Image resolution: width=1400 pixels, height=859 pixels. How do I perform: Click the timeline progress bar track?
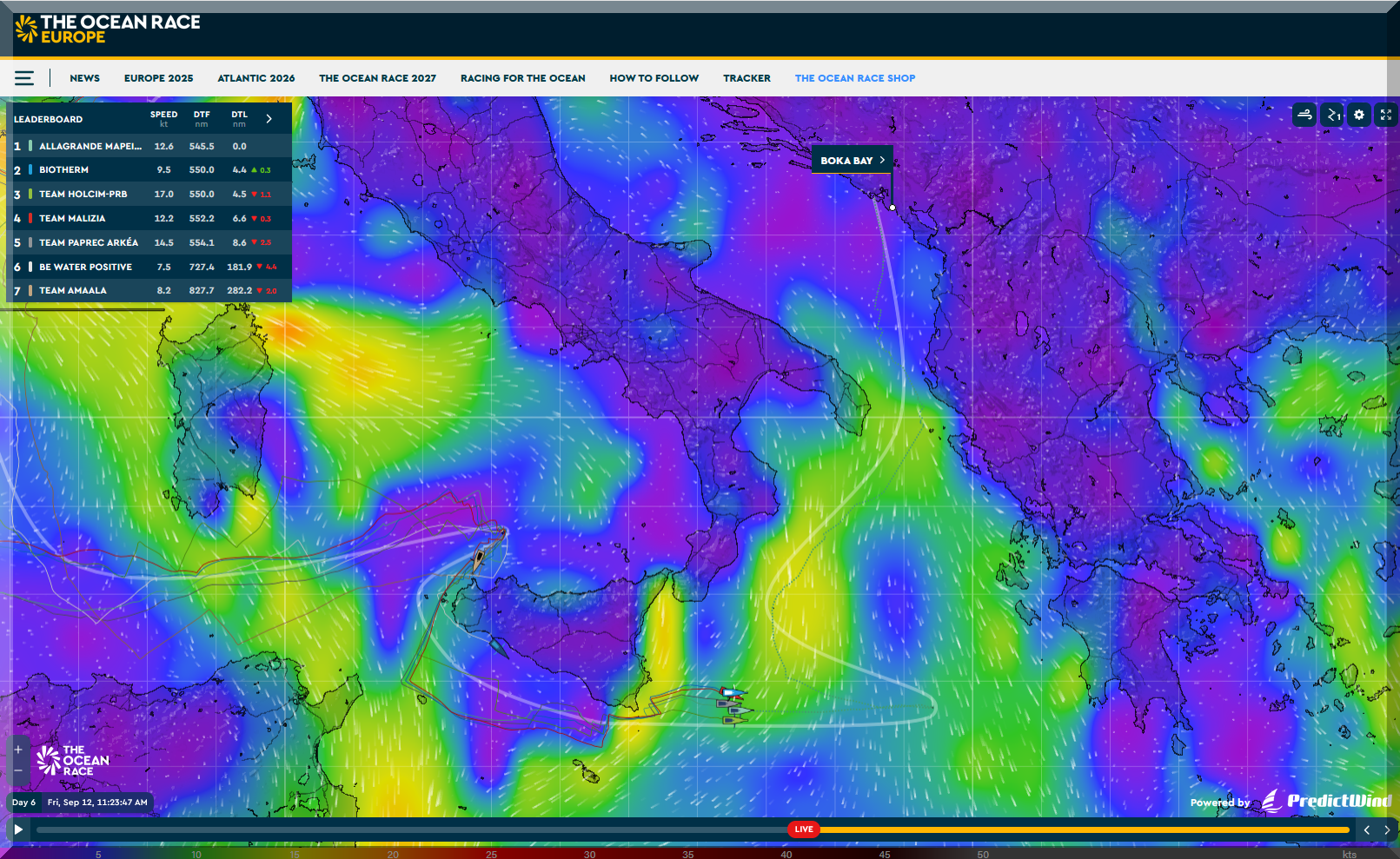tap(408, 830)
